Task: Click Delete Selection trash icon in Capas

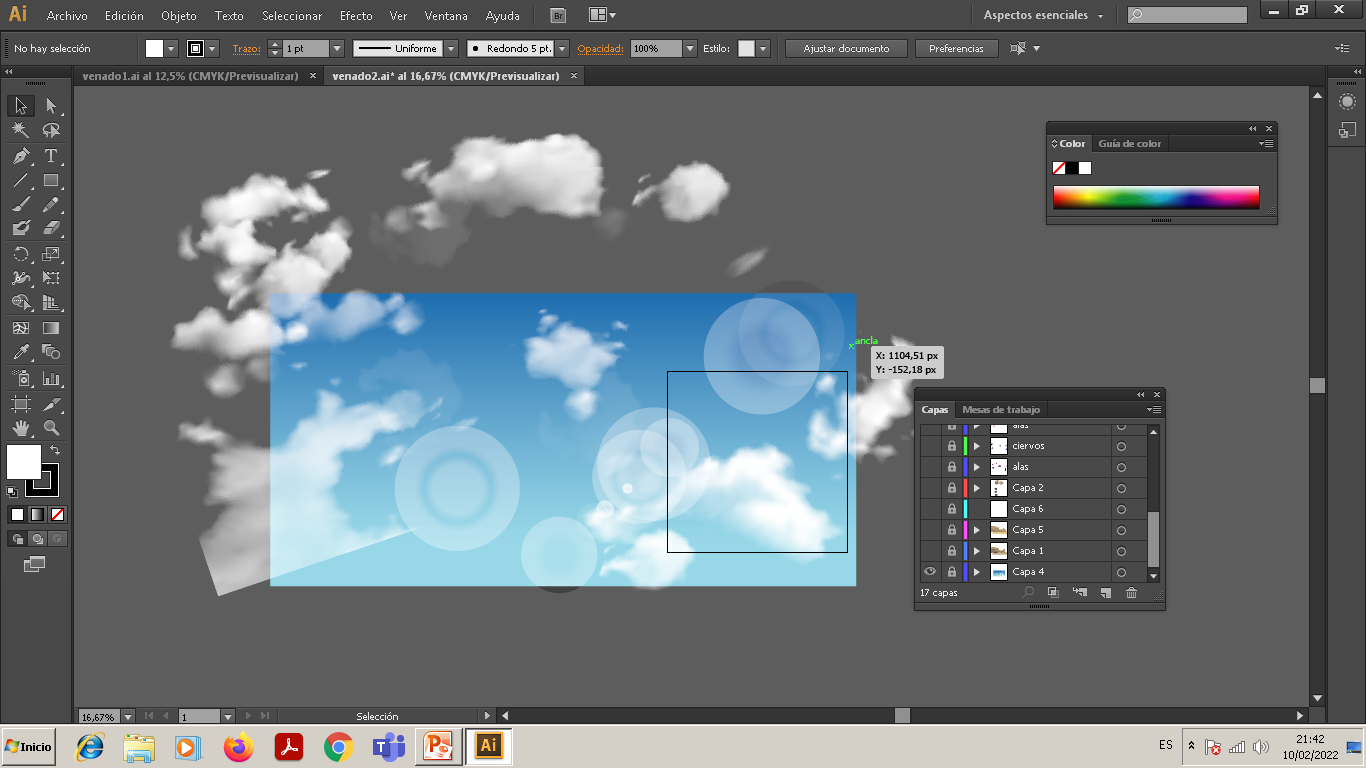Action: tap(1132, 593)
